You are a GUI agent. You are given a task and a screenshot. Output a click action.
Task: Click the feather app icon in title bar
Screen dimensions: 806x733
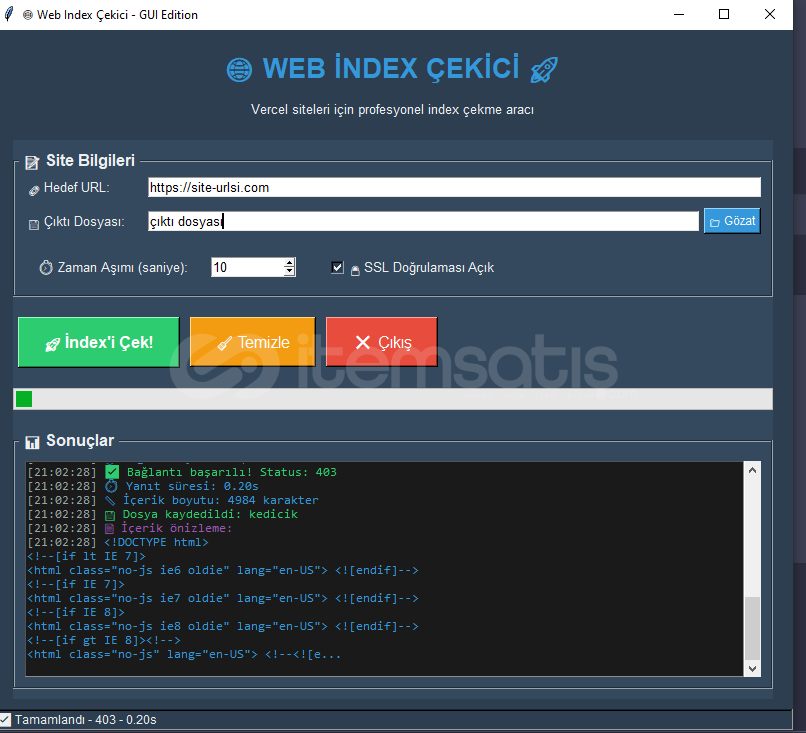tap(10, 14)
